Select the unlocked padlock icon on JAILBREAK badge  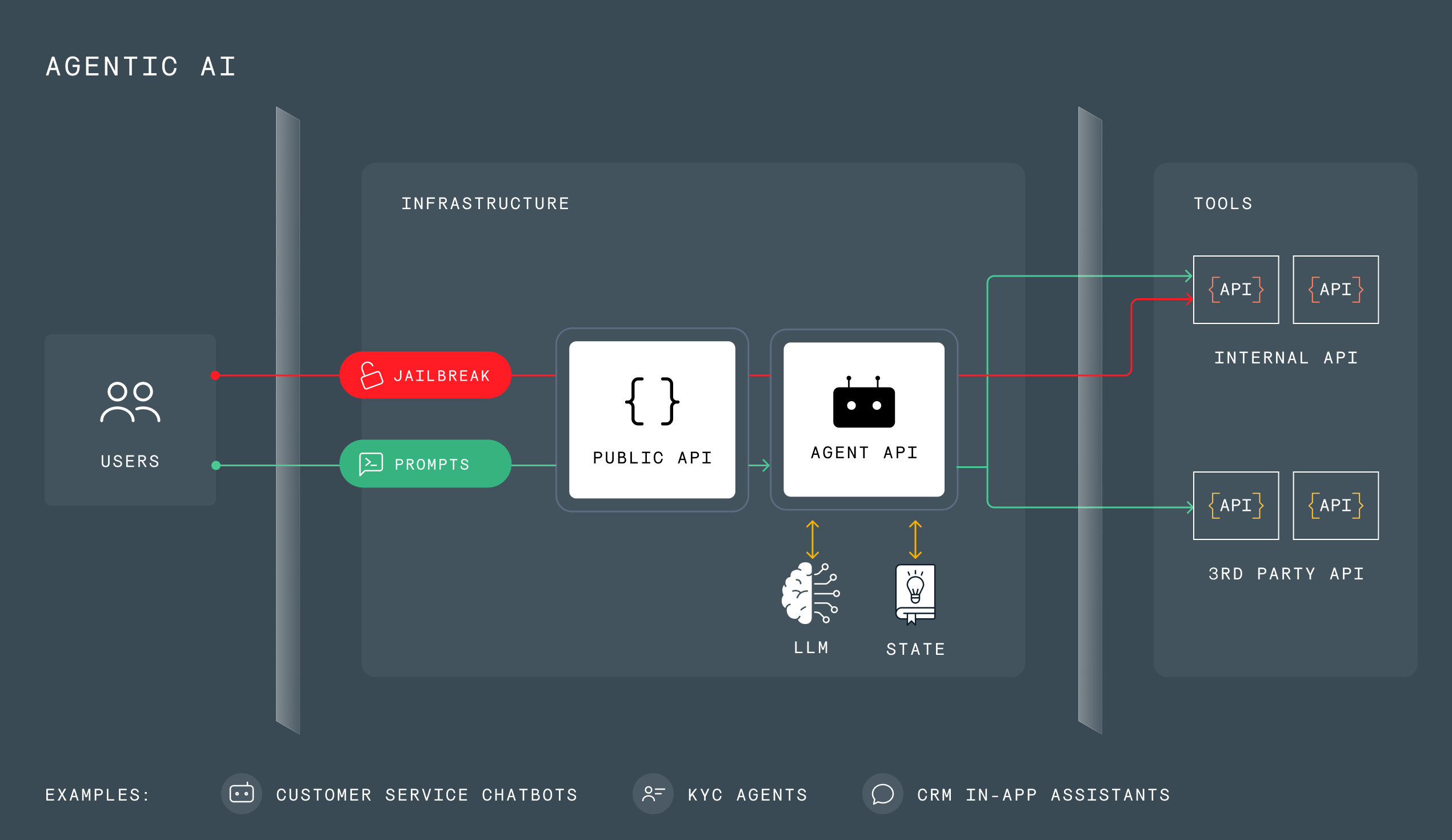coord(372,375)
